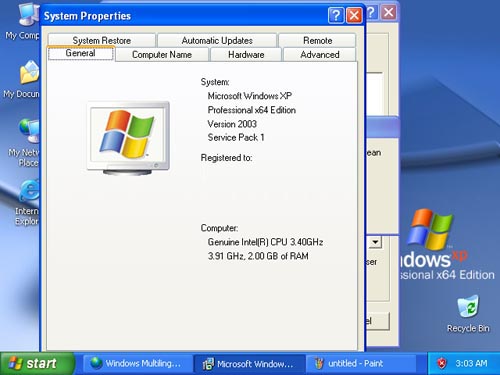The image size is (500, 375).
Task: Click the 'Version 2003' text
Action: [232, 124]
